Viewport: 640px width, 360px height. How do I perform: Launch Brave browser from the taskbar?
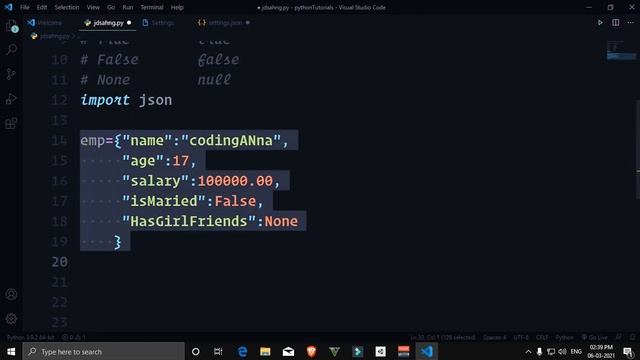click(311, 351)
